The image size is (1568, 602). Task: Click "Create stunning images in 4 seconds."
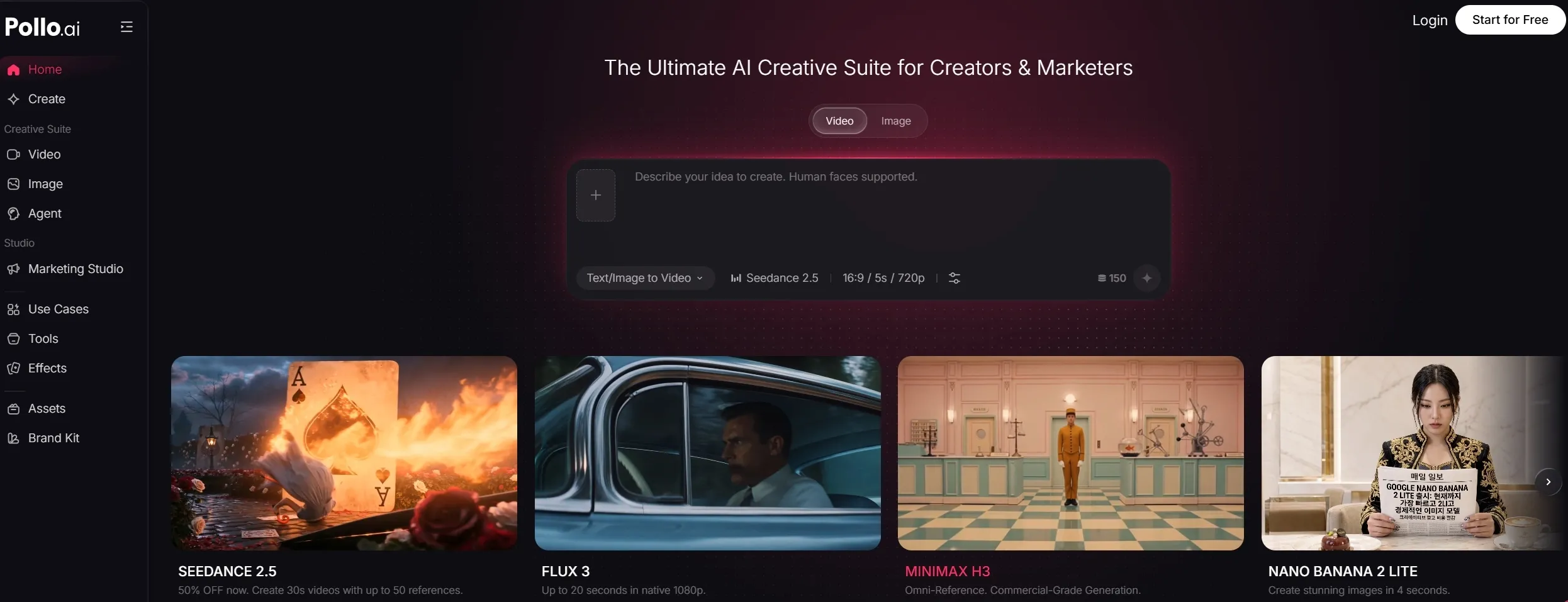coord(1358,590)
